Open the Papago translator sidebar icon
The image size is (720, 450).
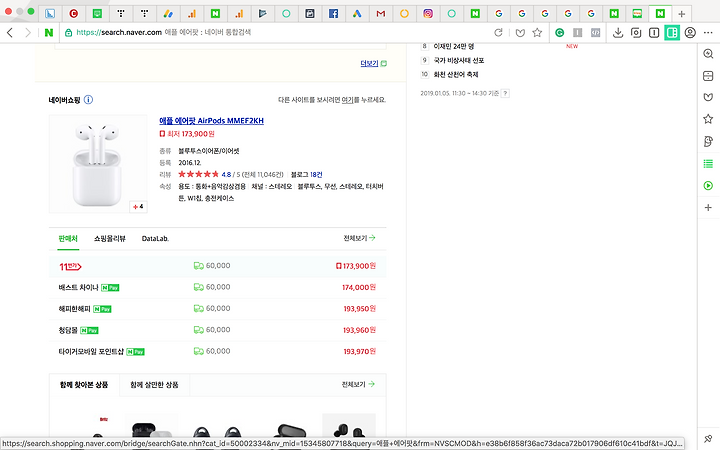(x=708, y=141)
